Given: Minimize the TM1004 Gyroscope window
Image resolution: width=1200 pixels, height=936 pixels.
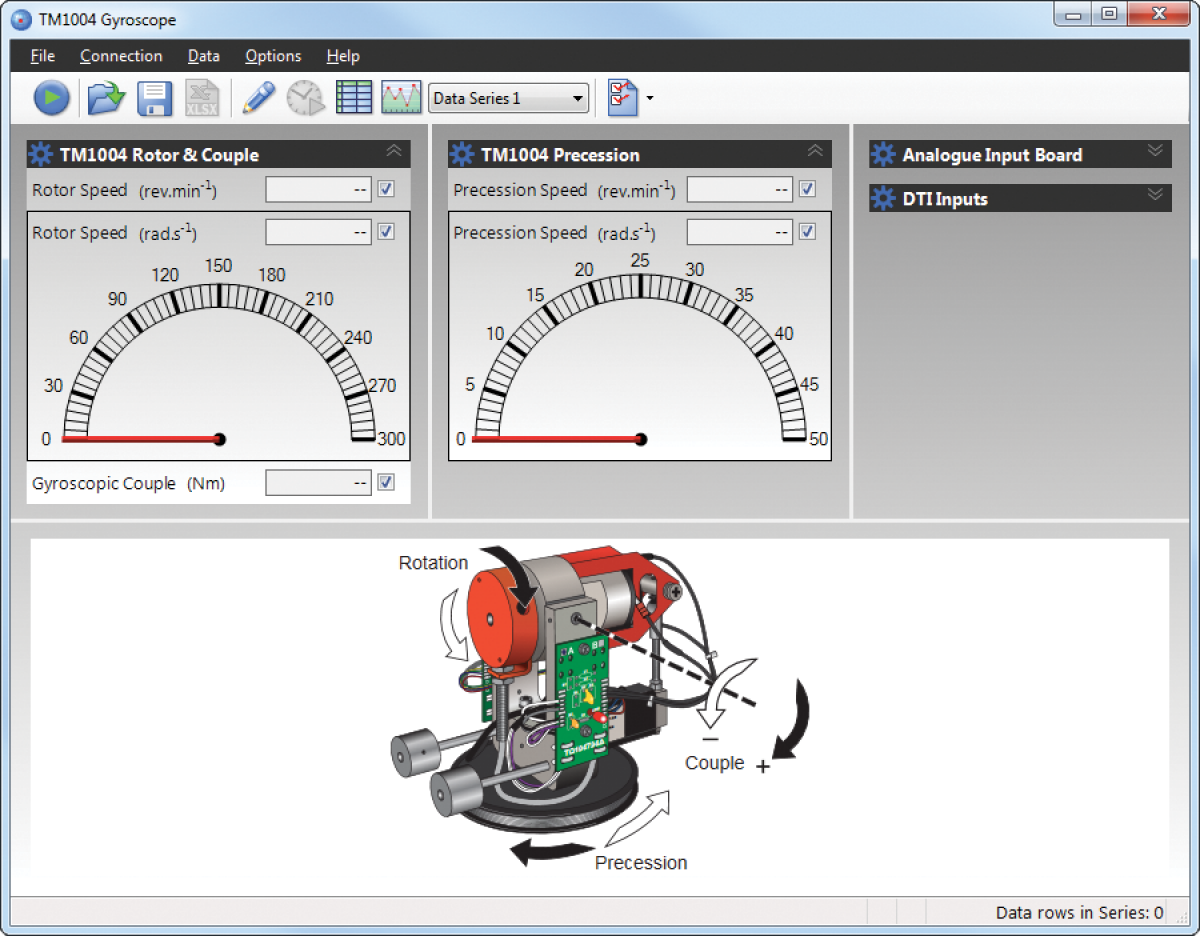Looking at the screenshot, I should click(1075, 15).
